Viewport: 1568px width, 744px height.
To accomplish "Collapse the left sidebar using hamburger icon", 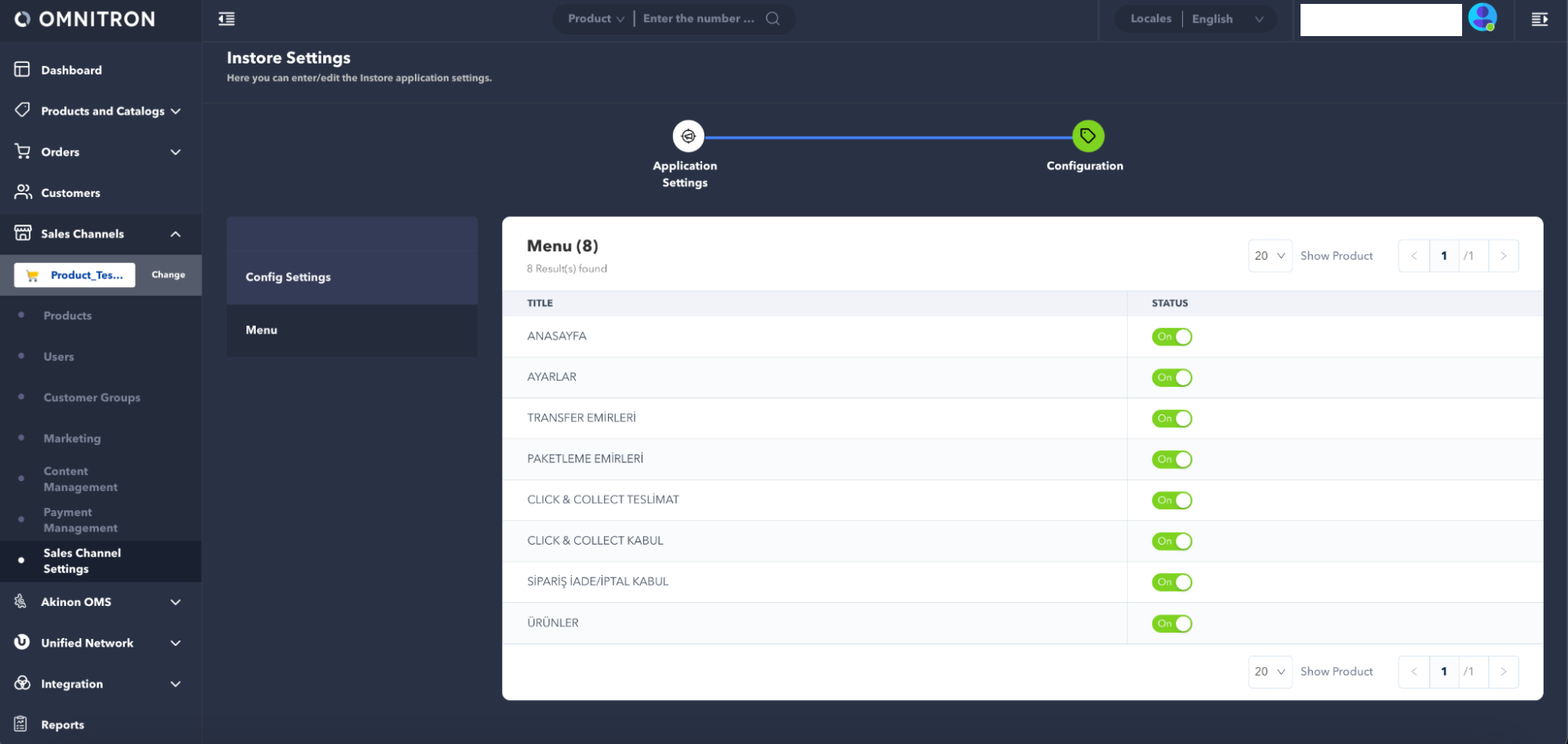I will pos(227,19).
